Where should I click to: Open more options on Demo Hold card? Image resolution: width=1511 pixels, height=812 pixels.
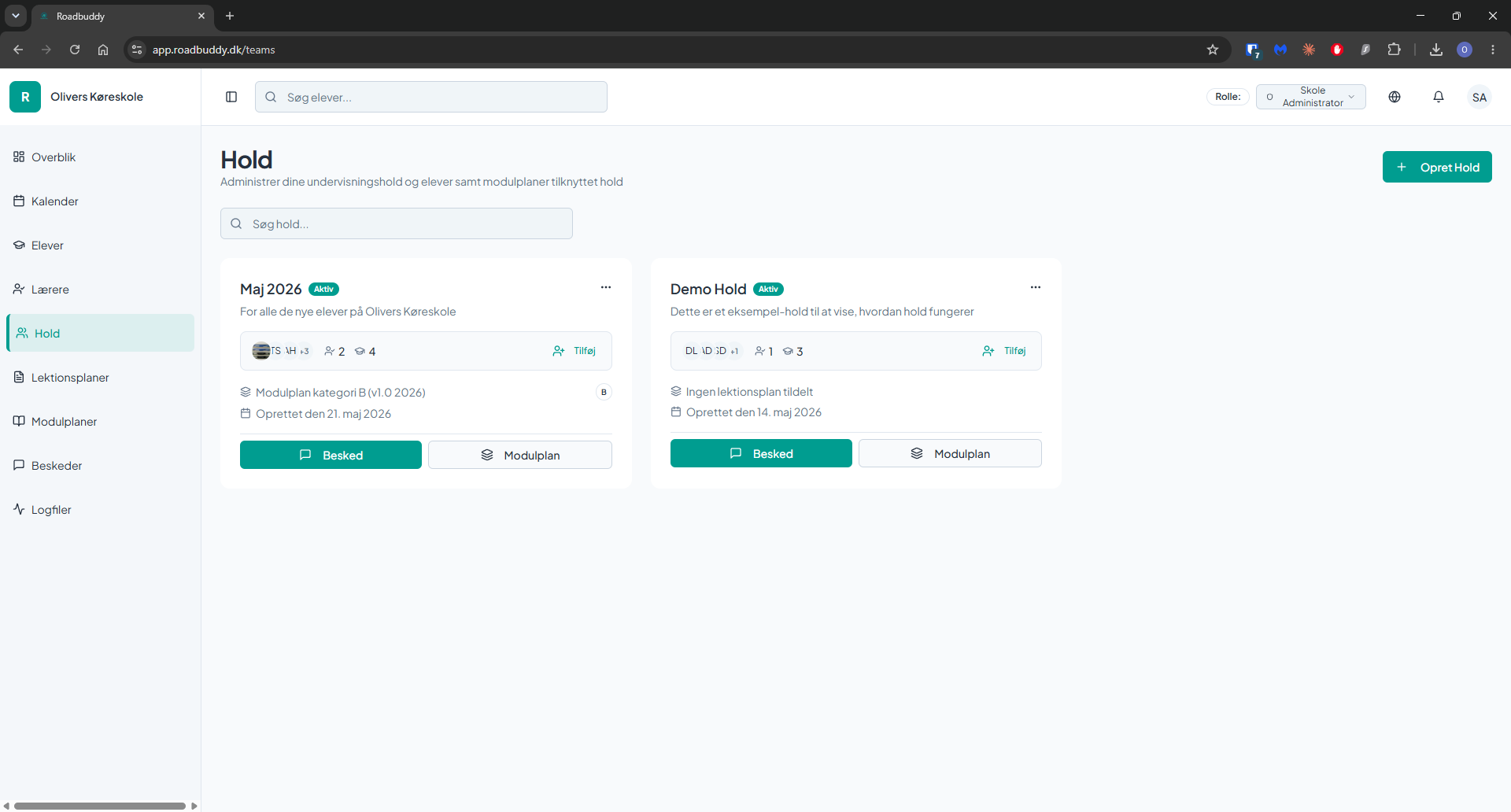click(x=1036, y=287)
